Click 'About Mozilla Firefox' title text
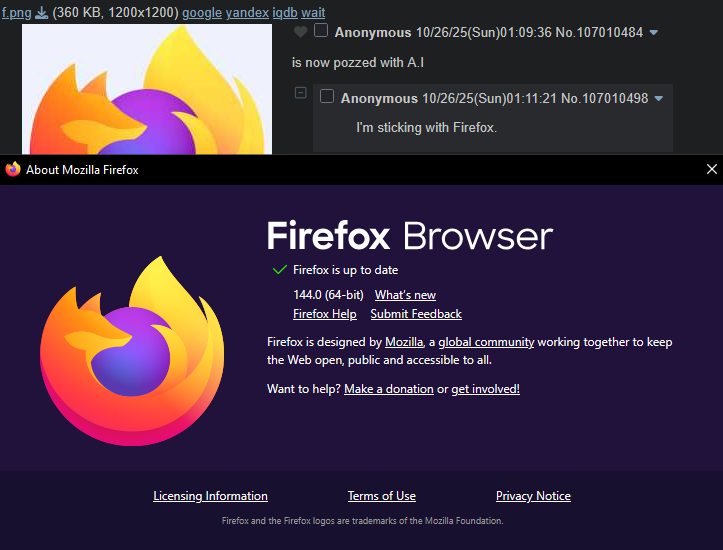Viewport: 723px width, 550px height. coord(82,170)
